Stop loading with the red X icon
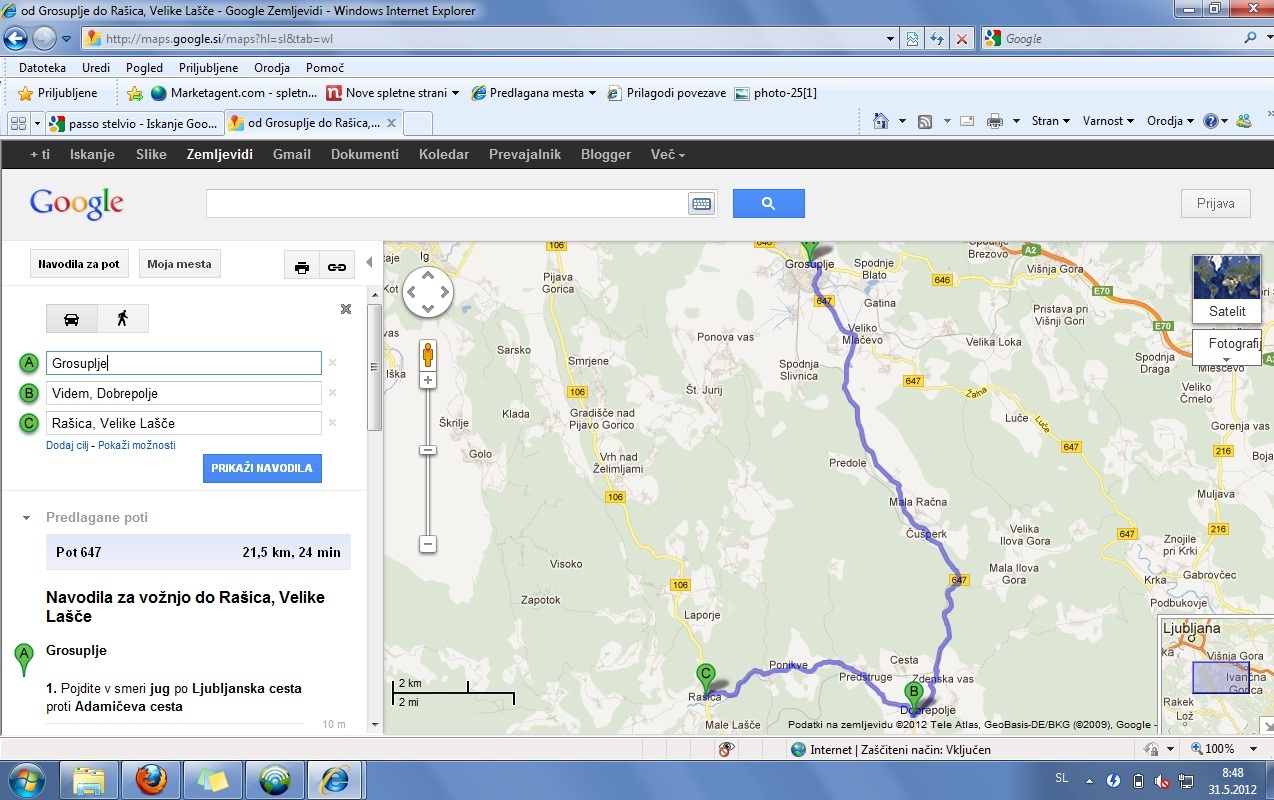Image resolution: width=1274 pixels, height=800 pixels. pyautogui.click(x=961, y=39)
